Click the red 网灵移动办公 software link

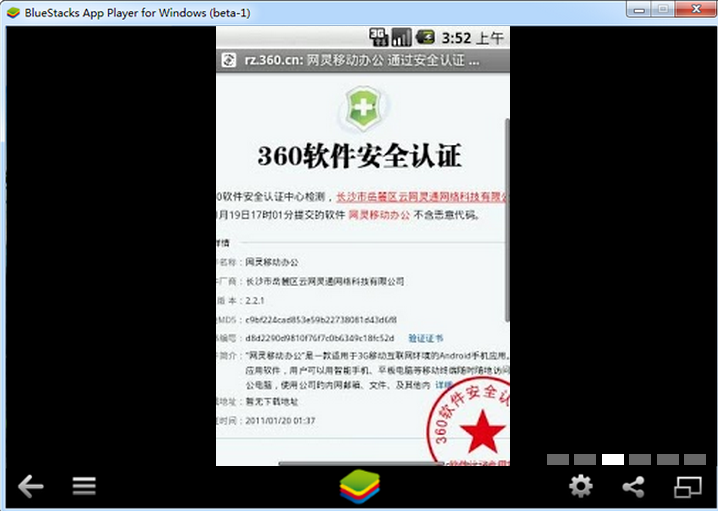pyautogui.click(x=379, y=214)
